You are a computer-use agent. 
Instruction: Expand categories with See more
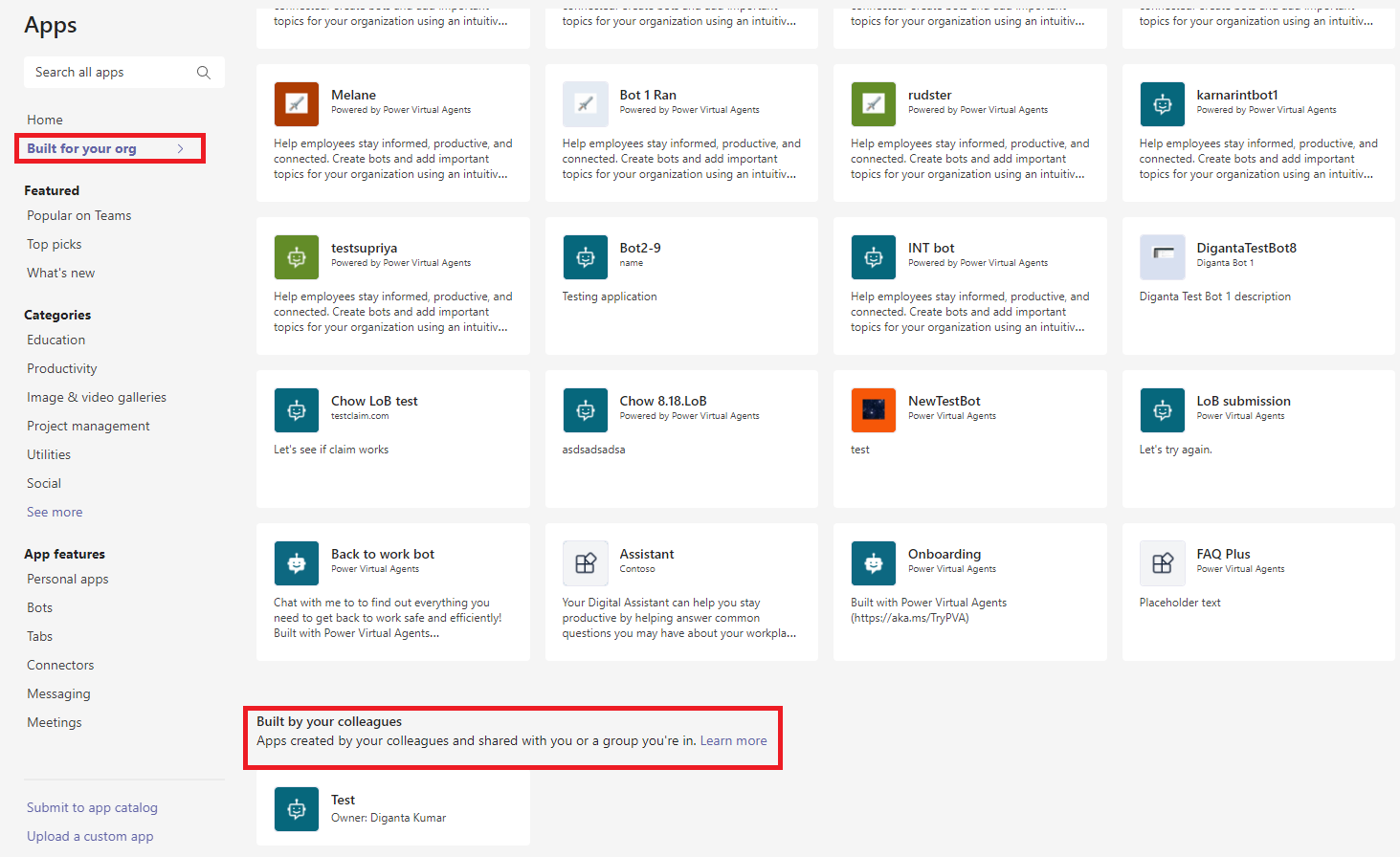(55, 512)
